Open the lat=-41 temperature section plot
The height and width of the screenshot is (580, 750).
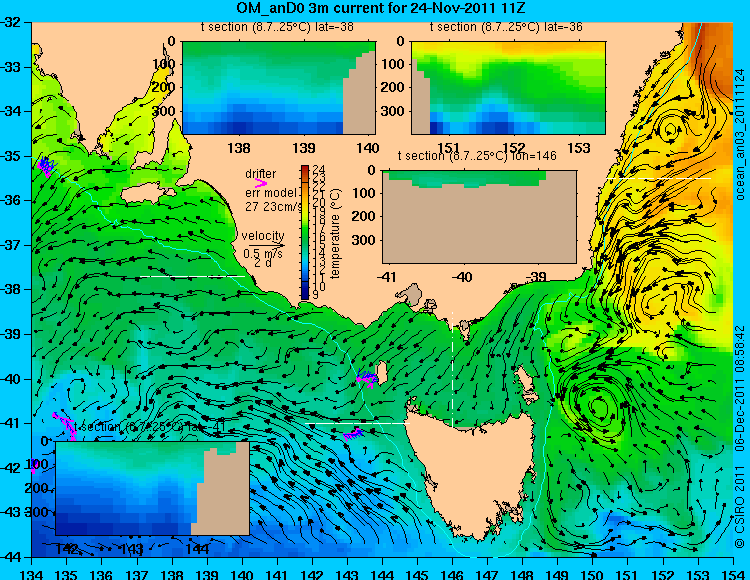pyautogui.click(x=152, y=488)
